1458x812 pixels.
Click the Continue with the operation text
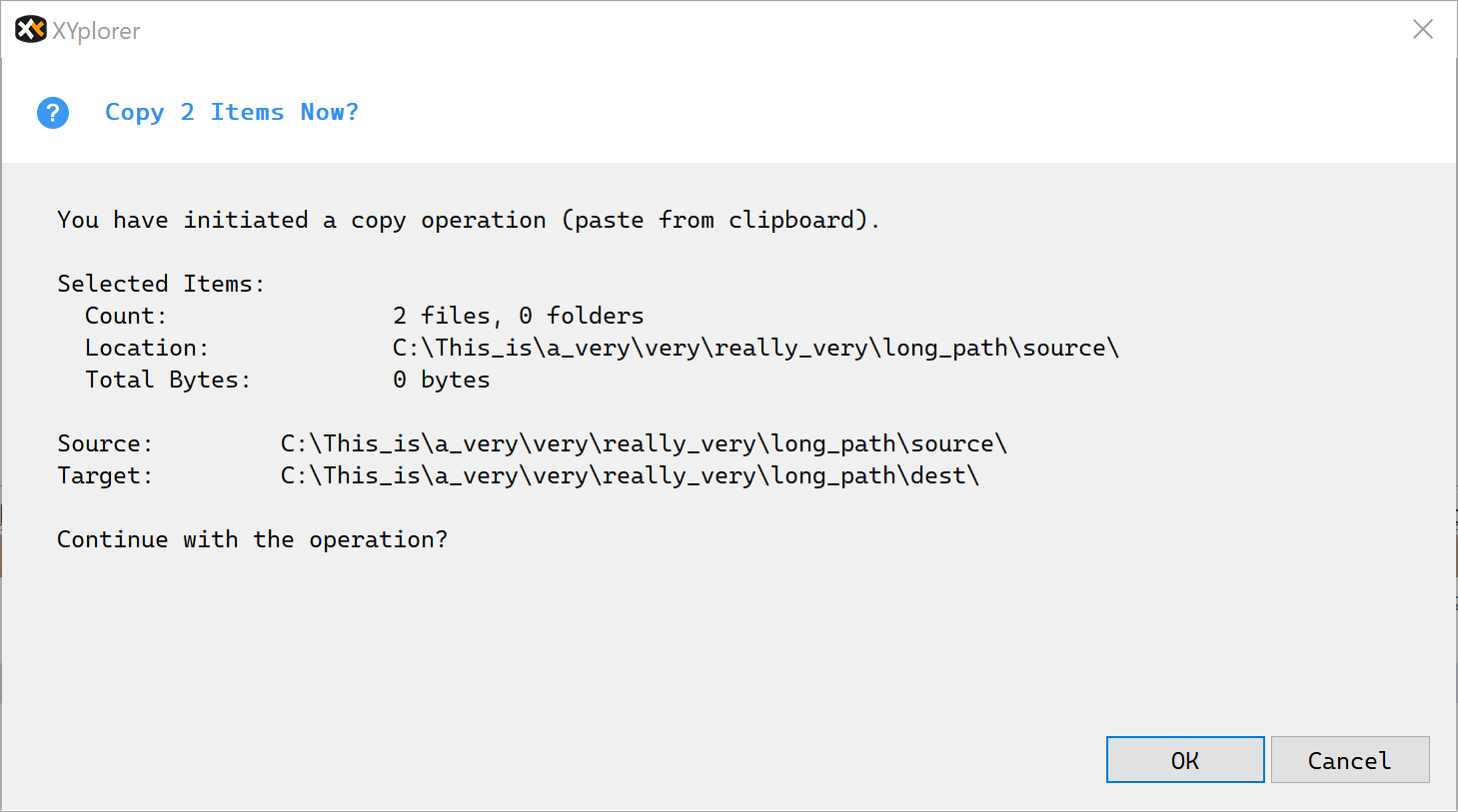pyautogui.click(x=252, y=539)
